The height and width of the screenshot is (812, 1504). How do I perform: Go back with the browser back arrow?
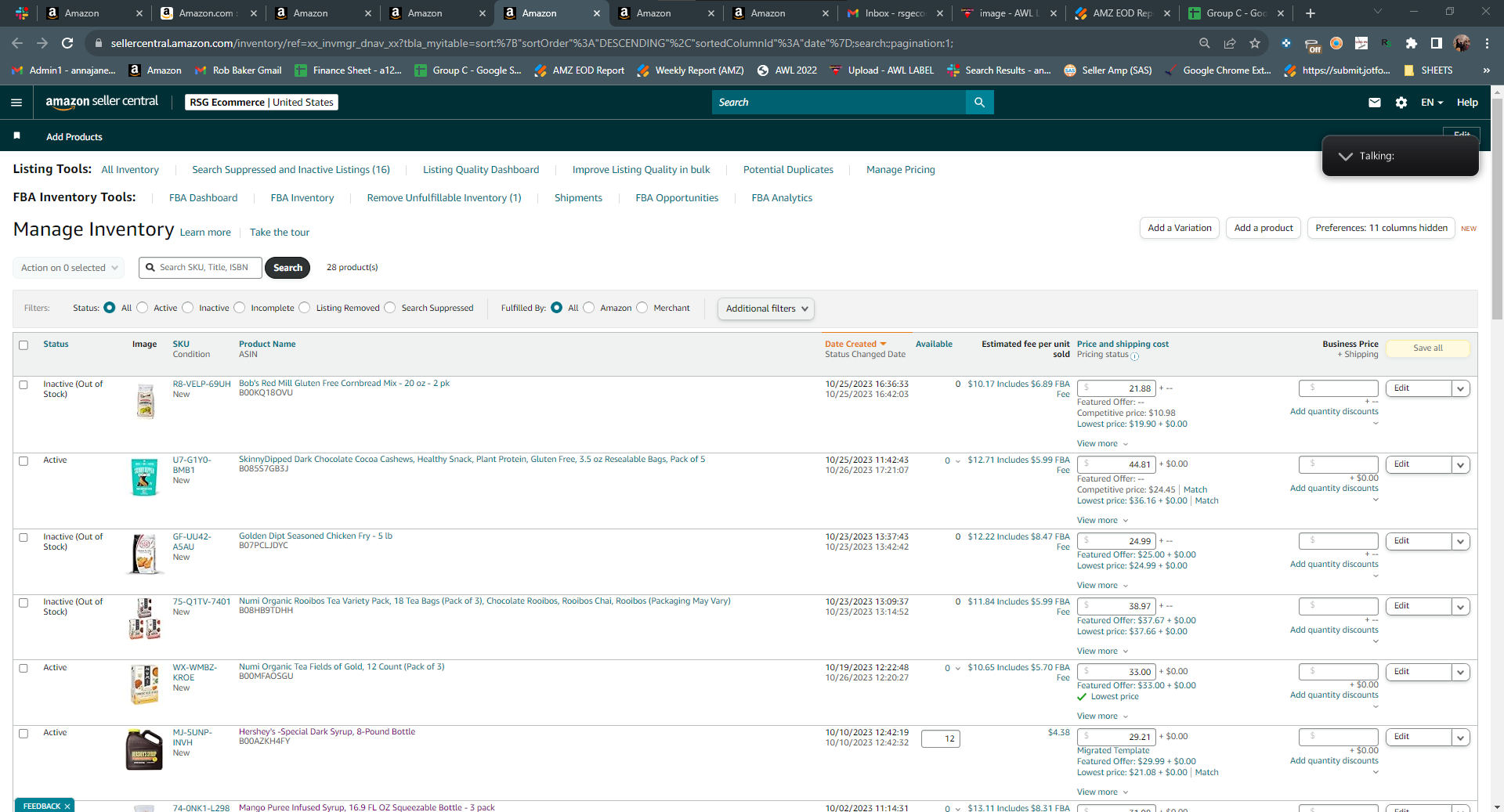(17, 43)
